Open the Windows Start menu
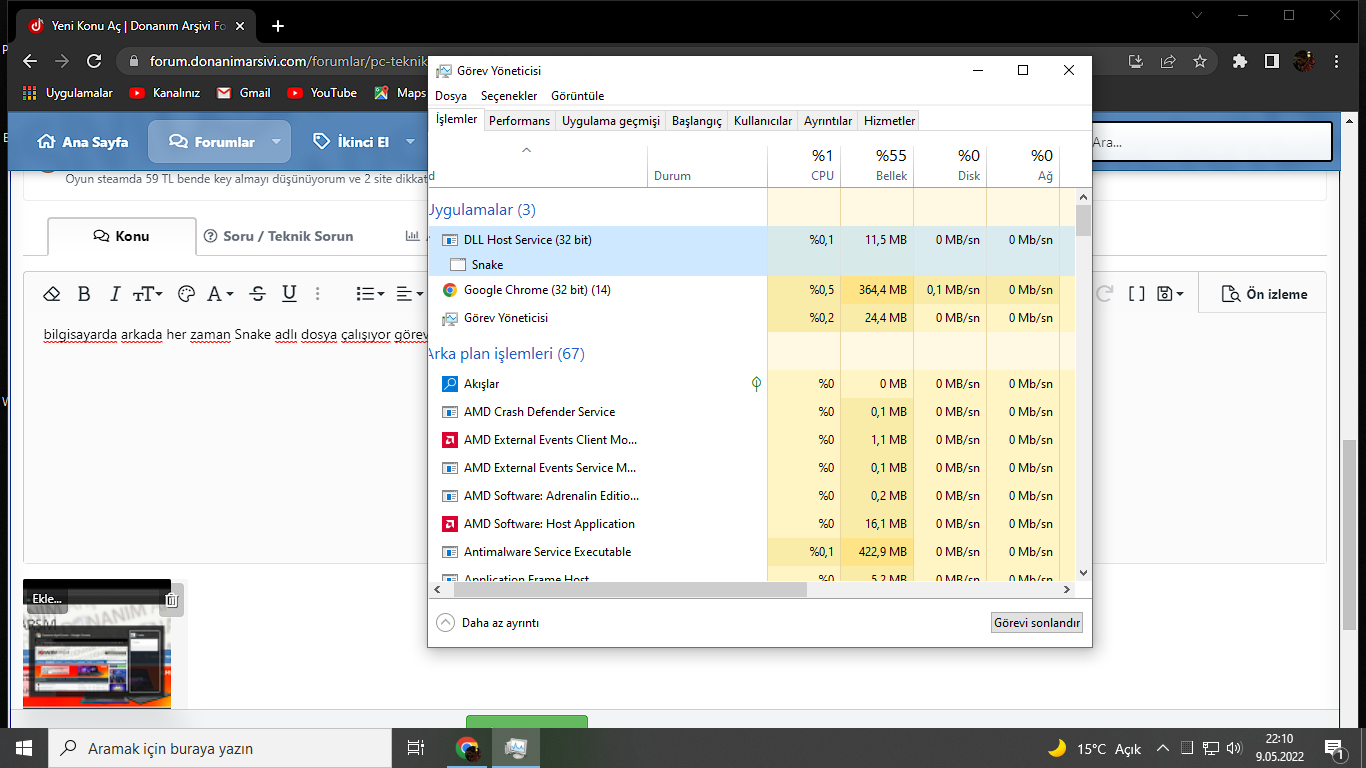Viewport: 1366px width, 768px height. (23, 748)
